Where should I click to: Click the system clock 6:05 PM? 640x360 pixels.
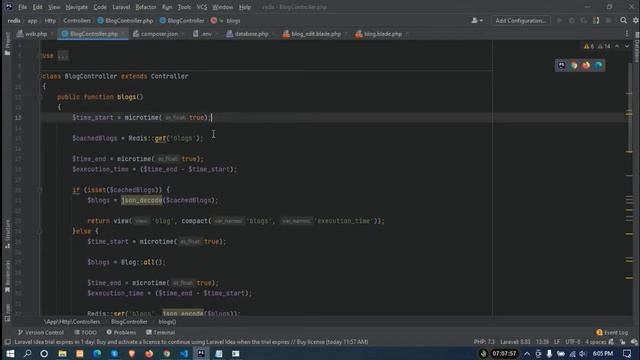pyautogui.click(x=603, y=353)
